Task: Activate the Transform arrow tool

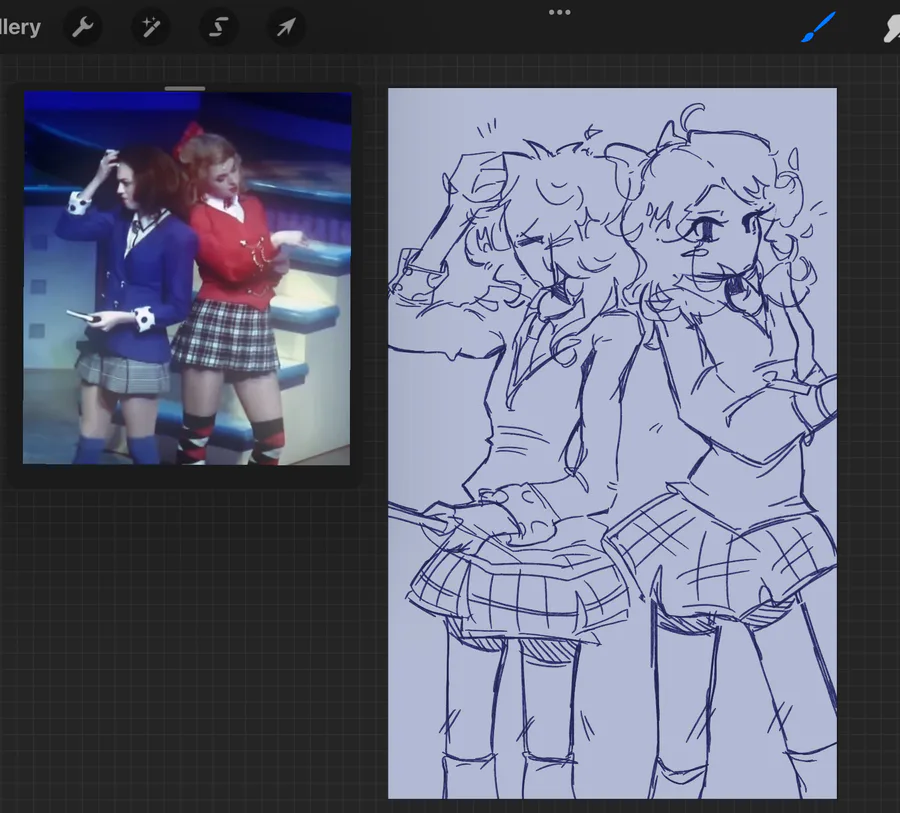Action: tap(286, 27)
